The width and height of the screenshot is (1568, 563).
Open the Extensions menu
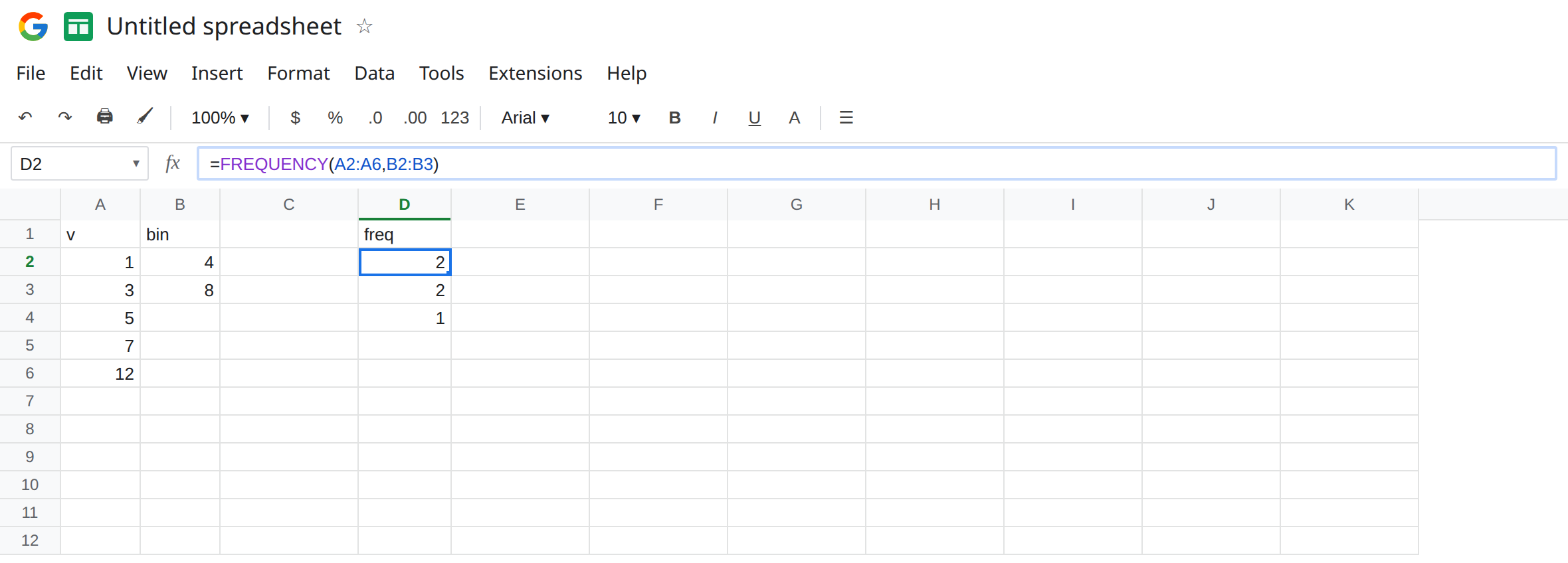[x=536, y=73]
